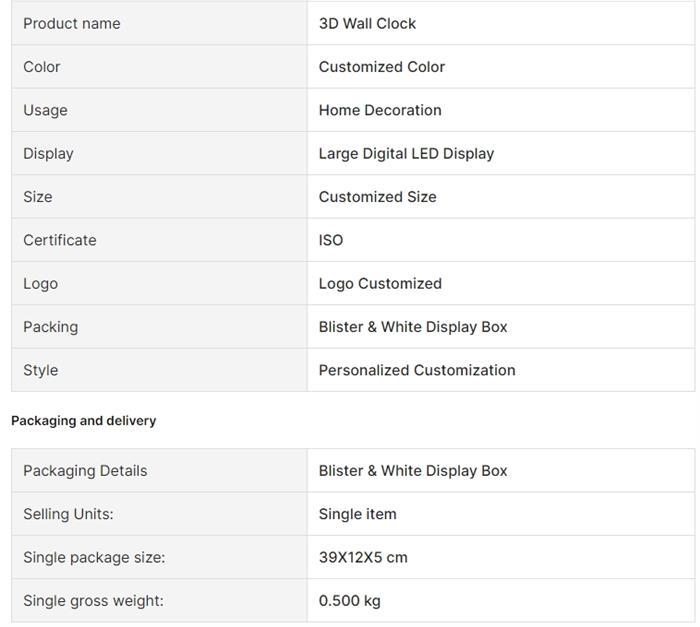Select the "Usage" row label
700x627 pixels.
coord(46,110)
